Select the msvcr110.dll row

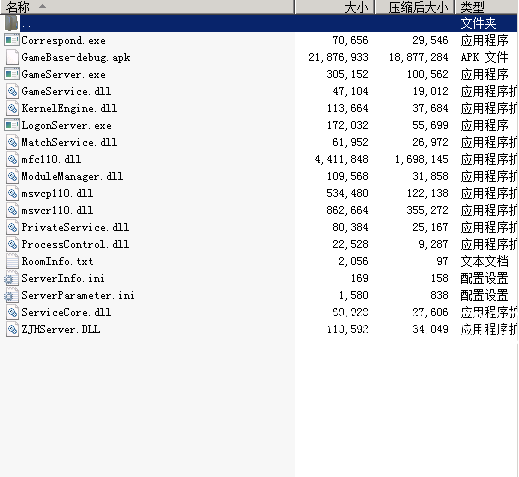click(259, 210)
